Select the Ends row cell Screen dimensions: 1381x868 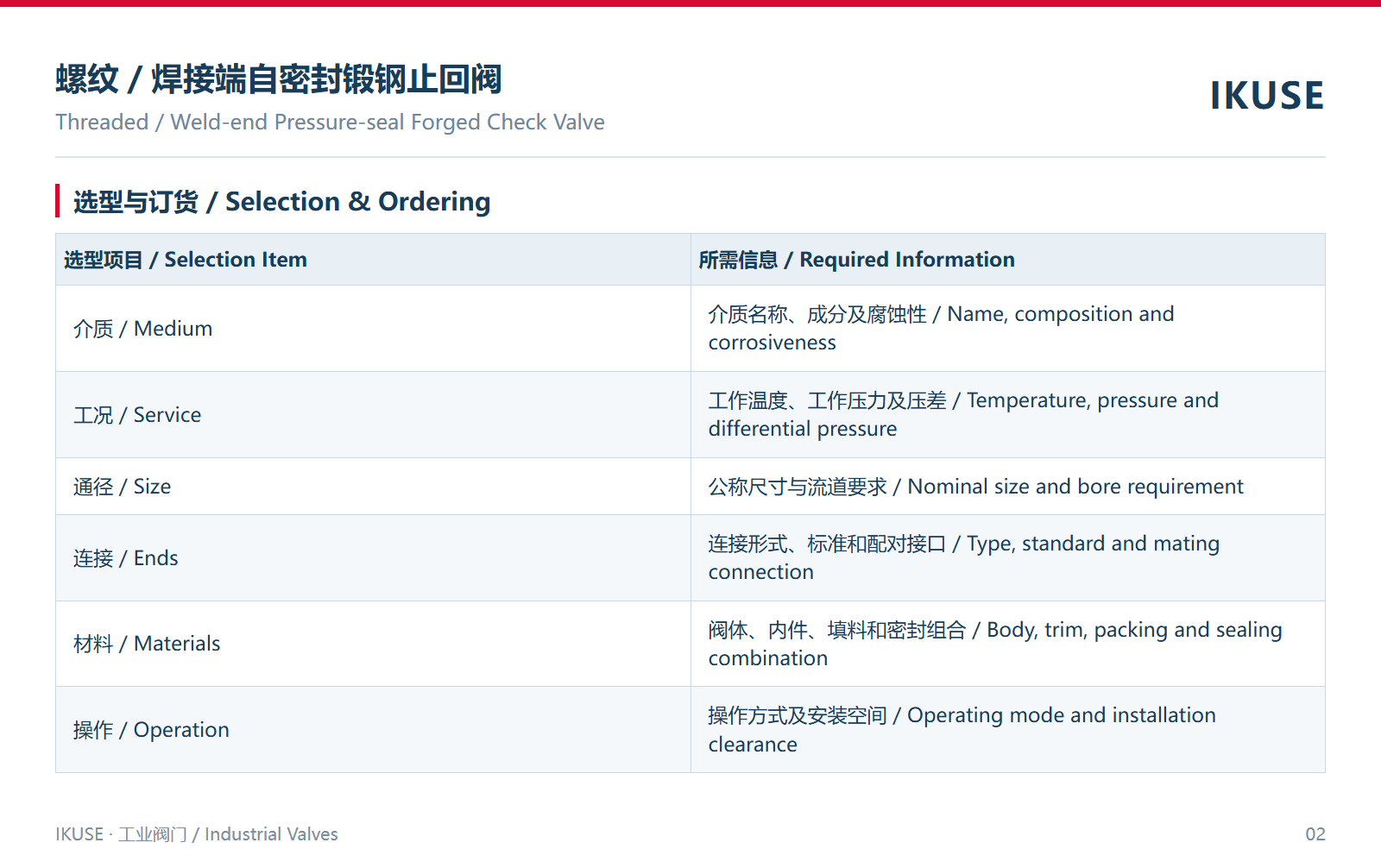[373, 558]
